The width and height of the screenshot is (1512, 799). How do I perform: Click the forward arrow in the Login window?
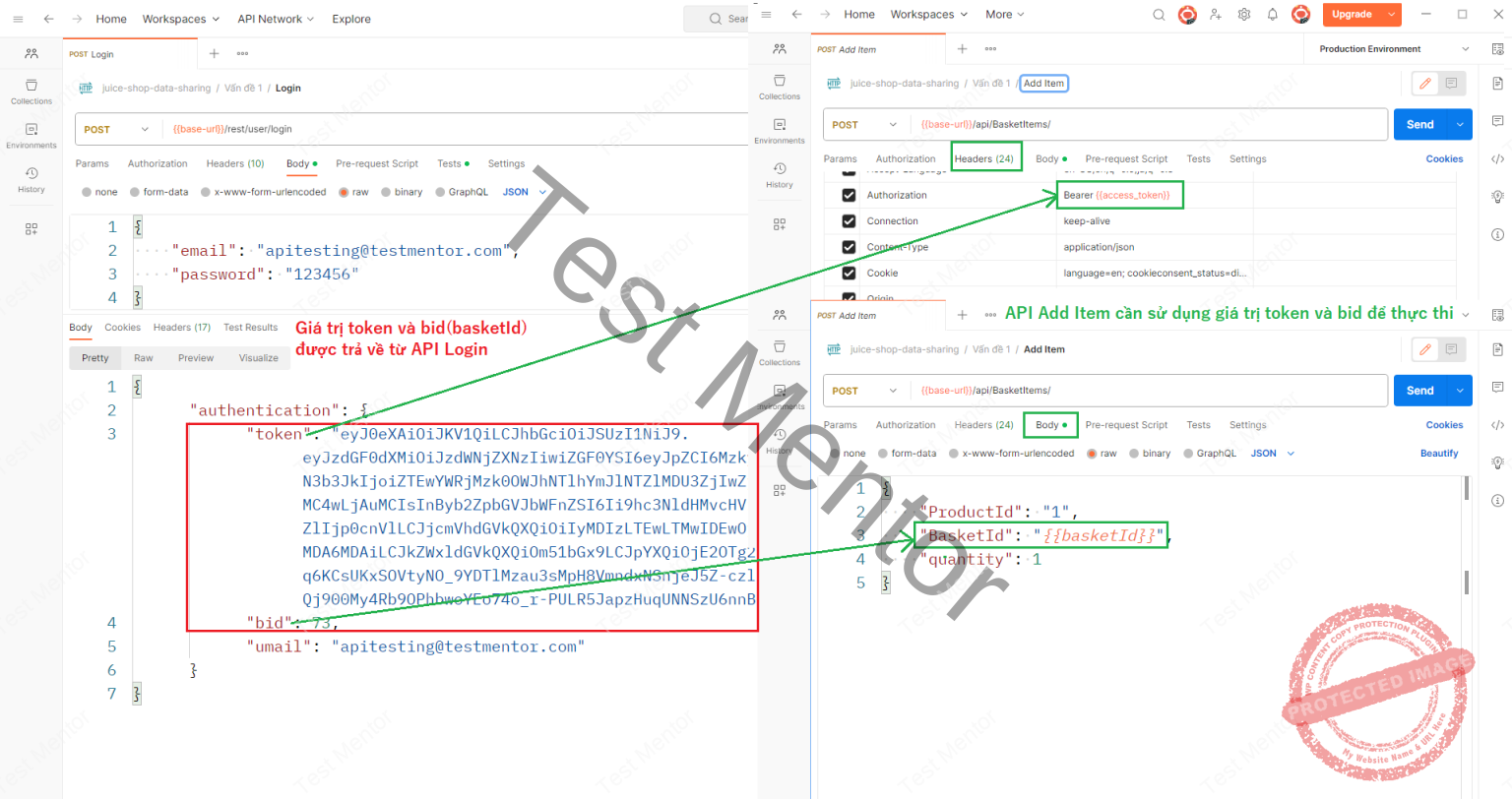(x=77, y=19)
